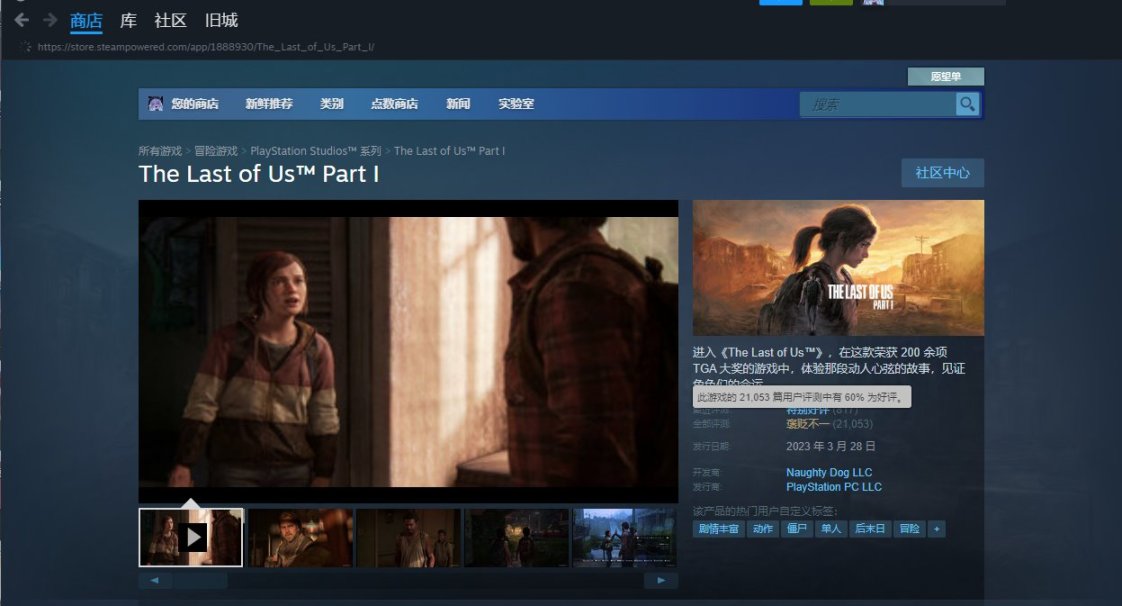1122x606 pixels.
Task: Click the plus tag button
Action: (936, 529)
